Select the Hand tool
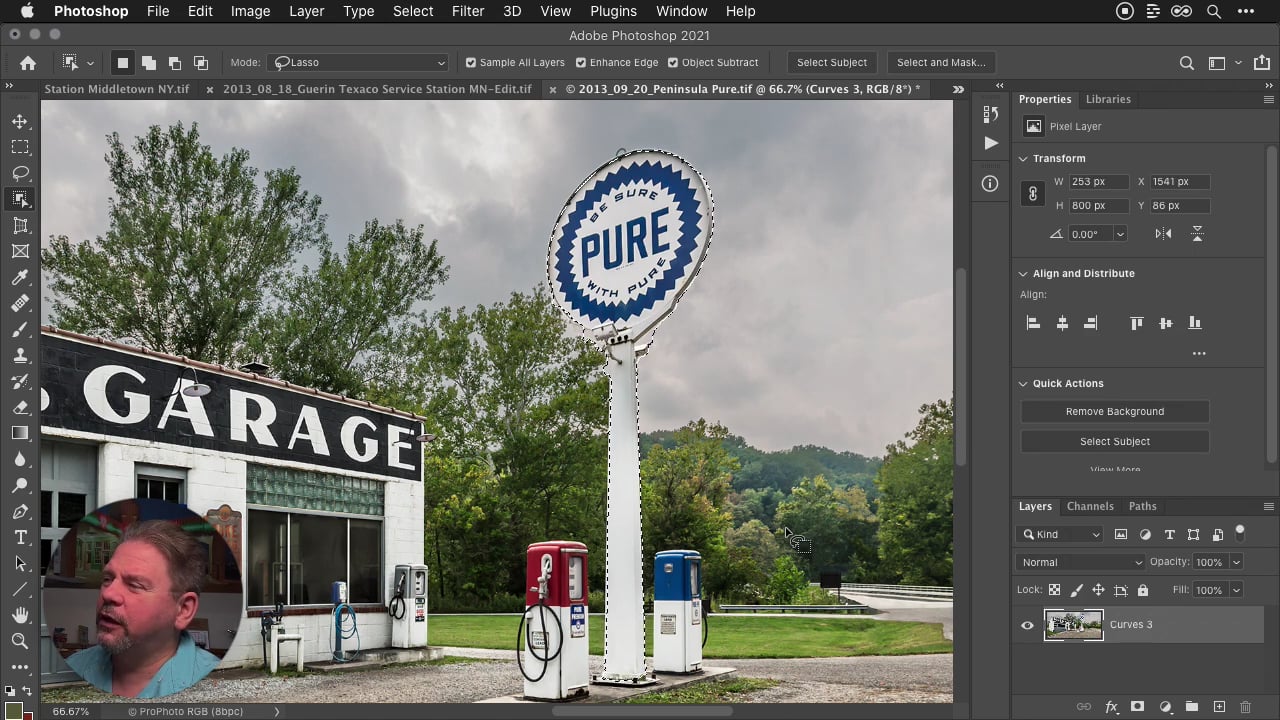1280x720 pixels. [x=20, y=615]
